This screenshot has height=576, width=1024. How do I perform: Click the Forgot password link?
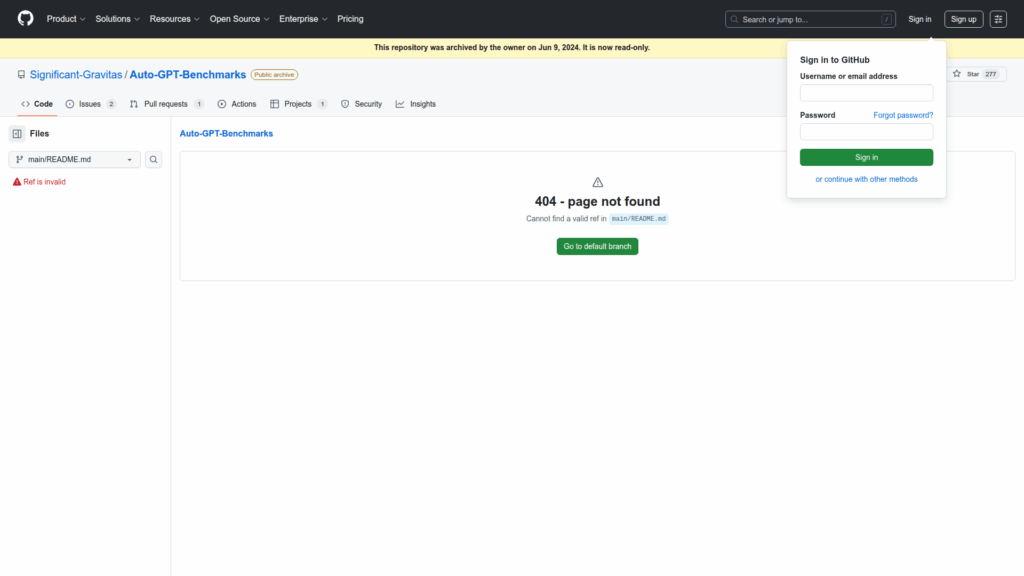click(x=902, y=115)
